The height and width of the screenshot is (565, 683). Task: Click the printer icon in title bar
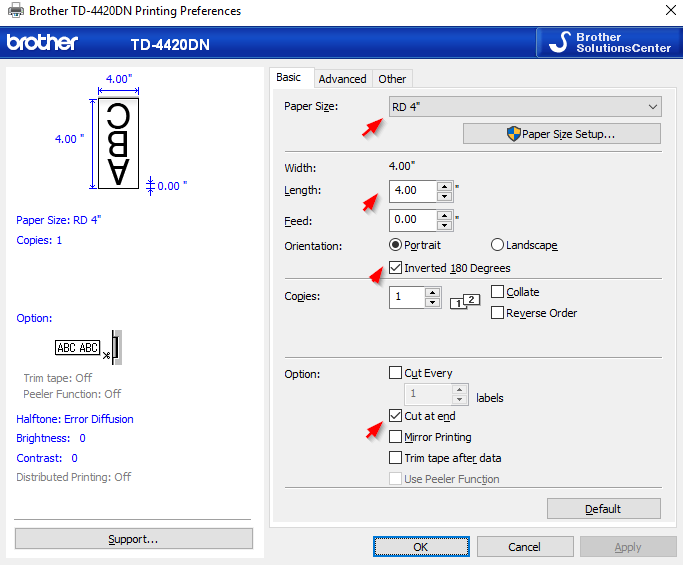point(16,10)
